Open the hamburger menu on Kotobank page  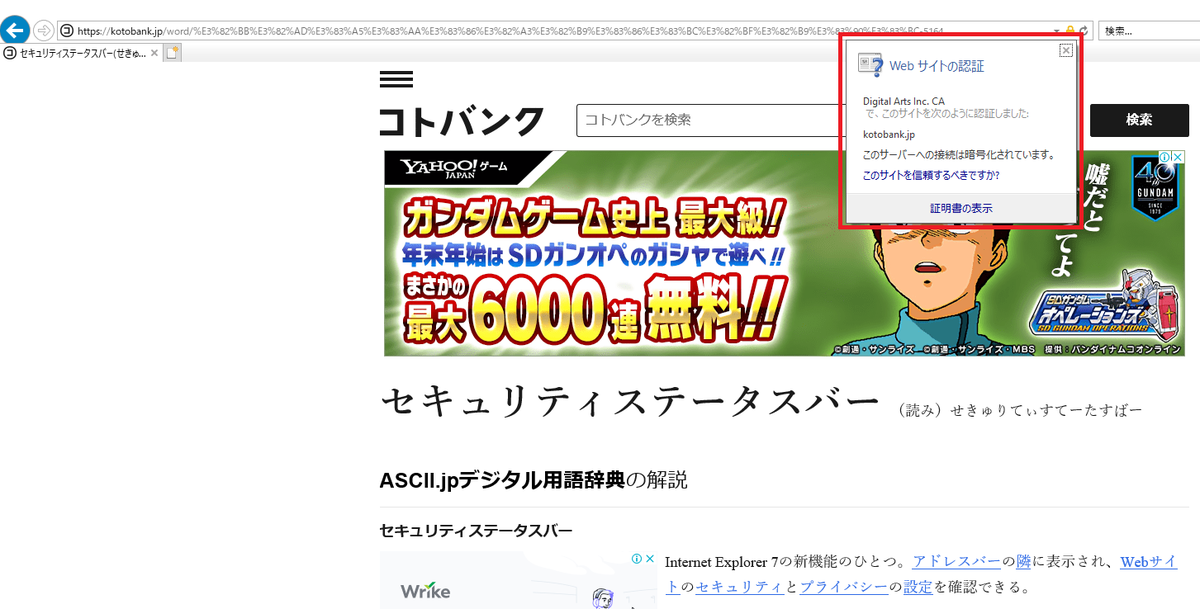pos(396,80)
